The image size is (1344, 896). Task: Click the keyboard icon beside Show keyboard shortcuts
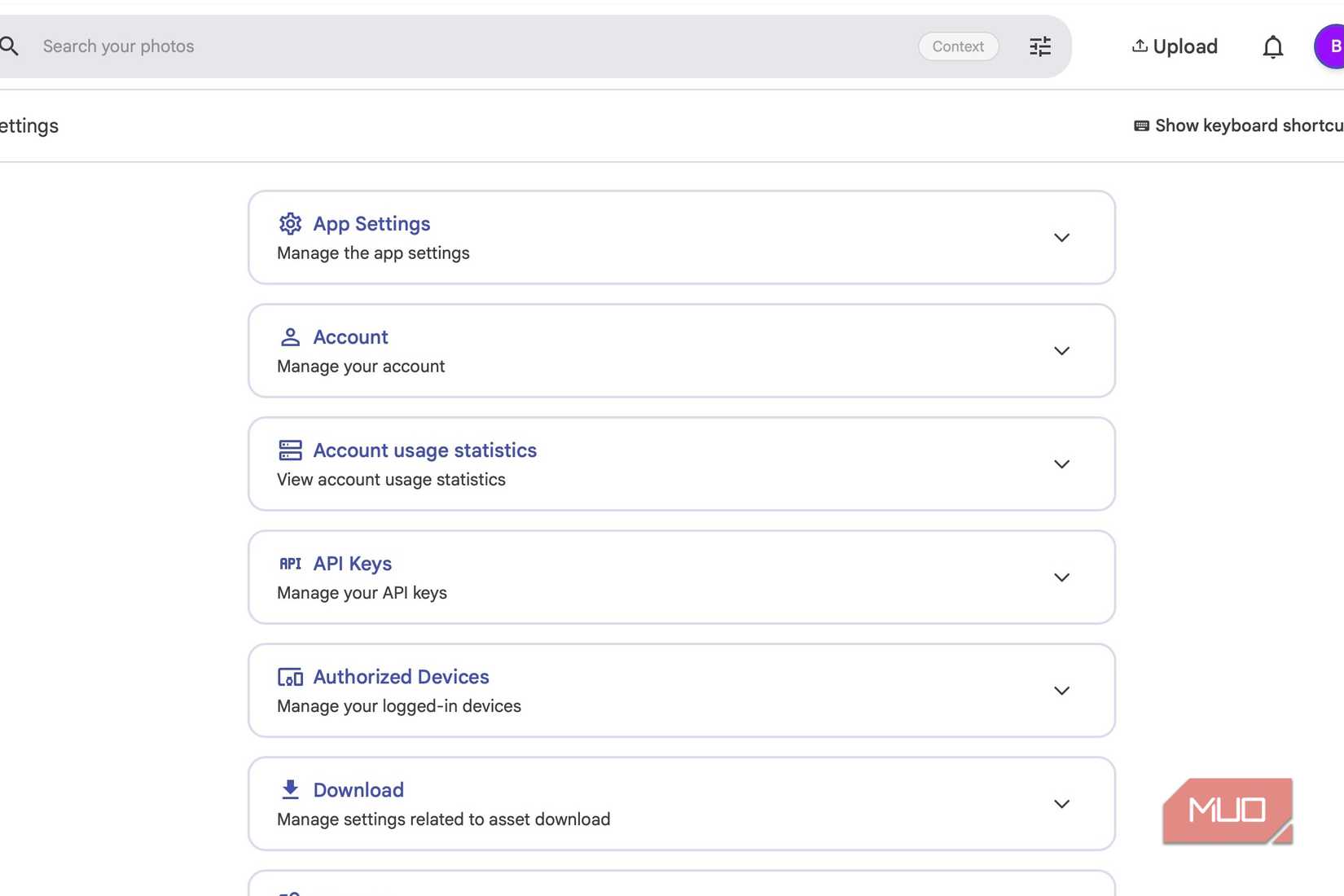tap(1141, 125)
